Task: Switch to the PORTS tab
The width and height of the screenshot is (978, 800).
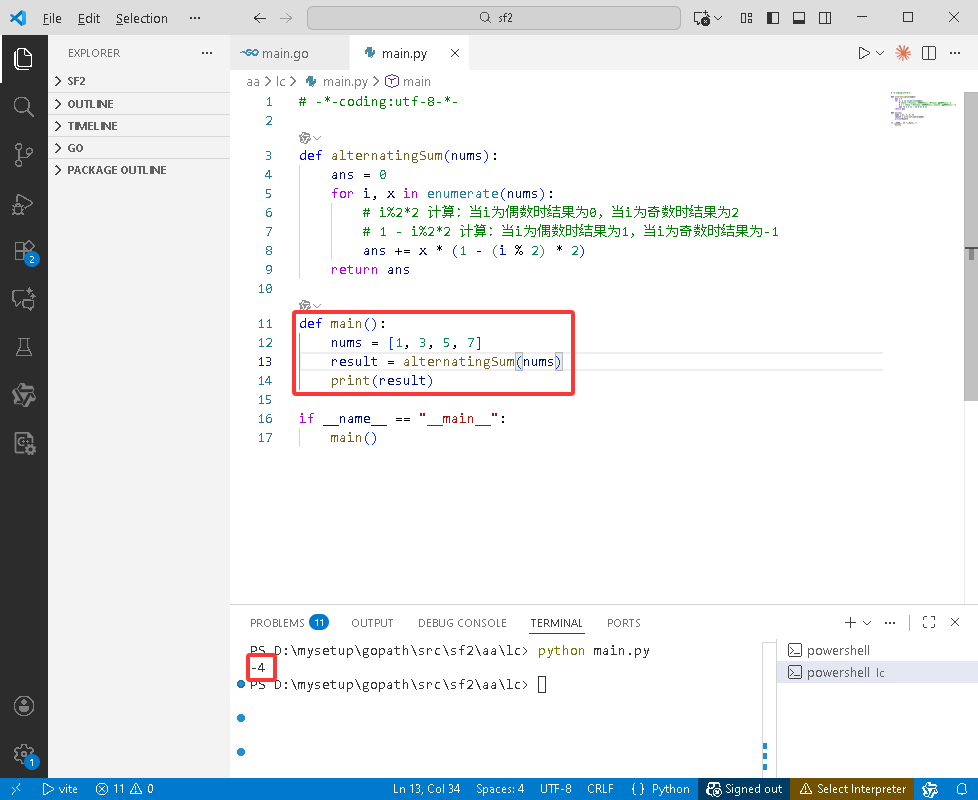Action: 624,623
